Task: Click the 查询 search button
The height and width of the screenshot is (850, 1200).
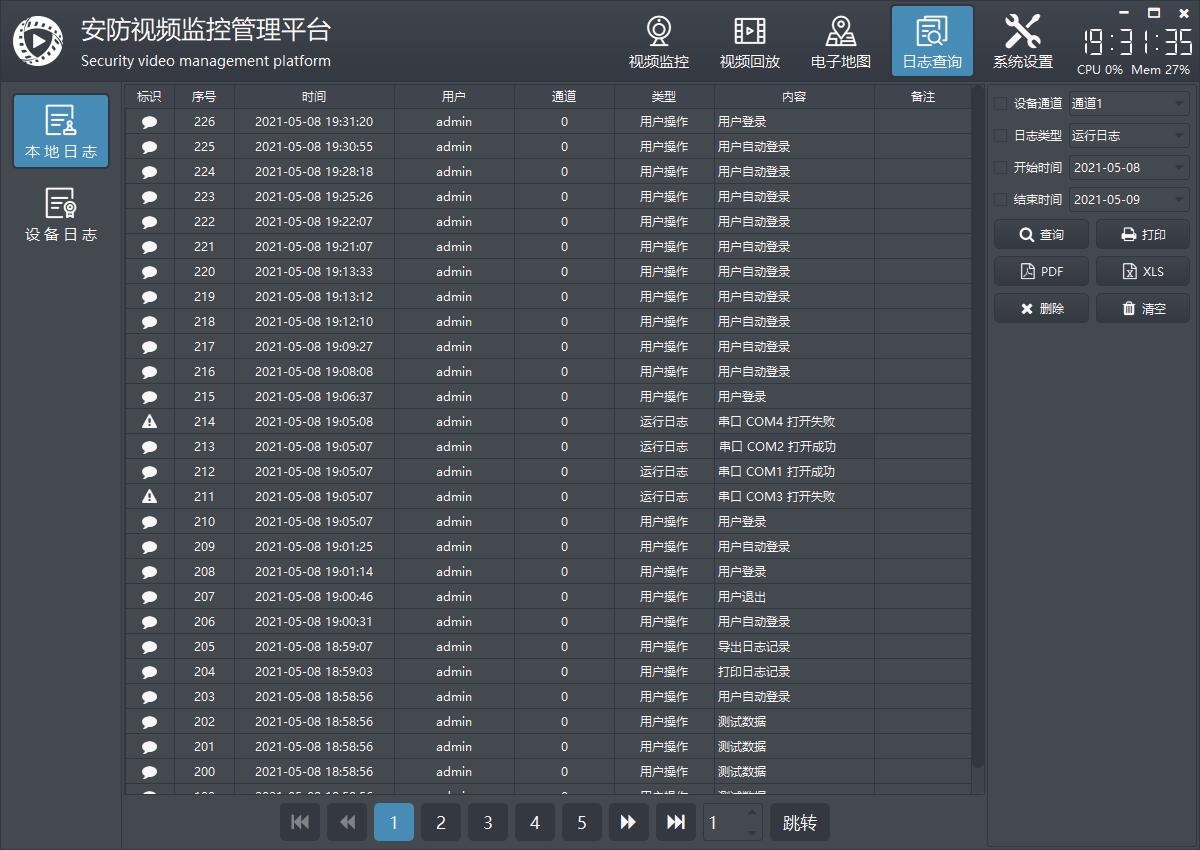Action: click(1041, 235)
